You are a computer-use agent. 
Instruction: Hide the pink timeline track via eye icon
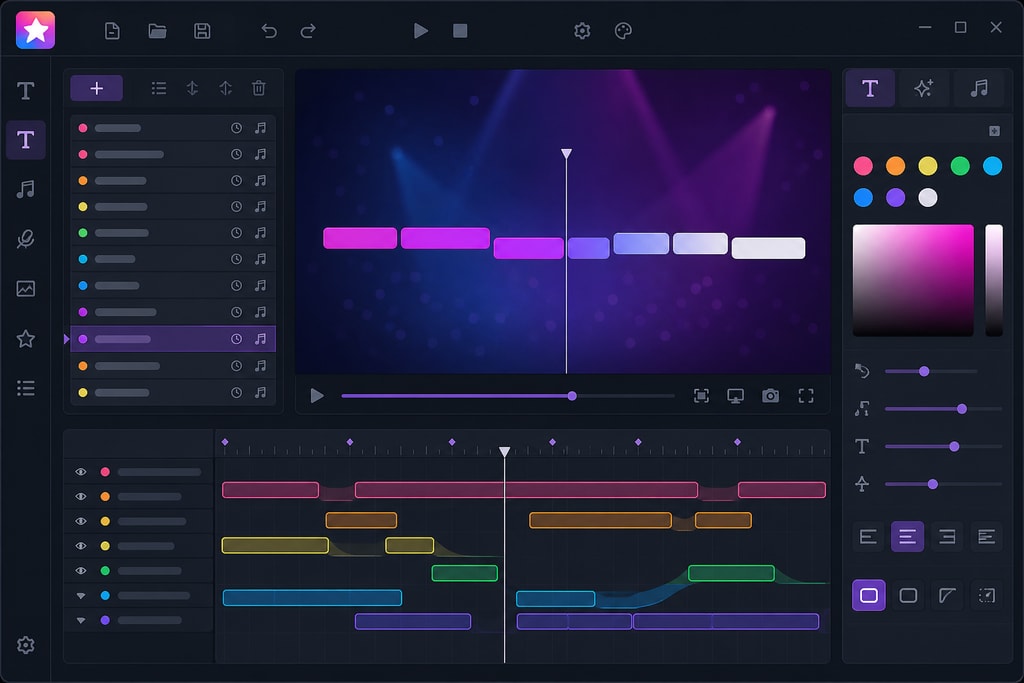(81, 471)
